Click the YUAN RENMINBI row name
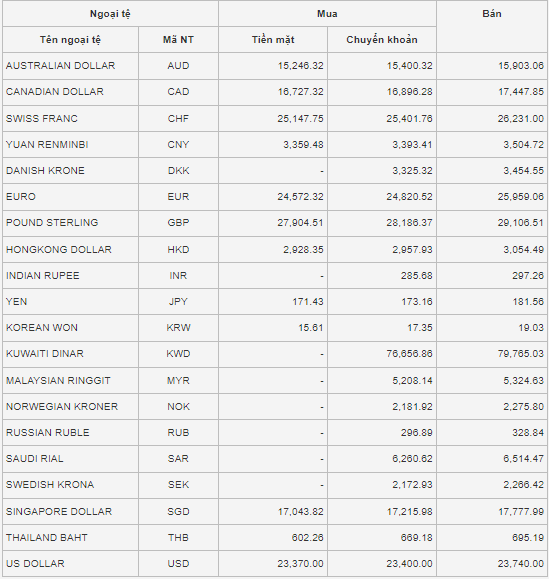Image resolution: width=549 pixels, height=579 pixels. tap(47, 144)
